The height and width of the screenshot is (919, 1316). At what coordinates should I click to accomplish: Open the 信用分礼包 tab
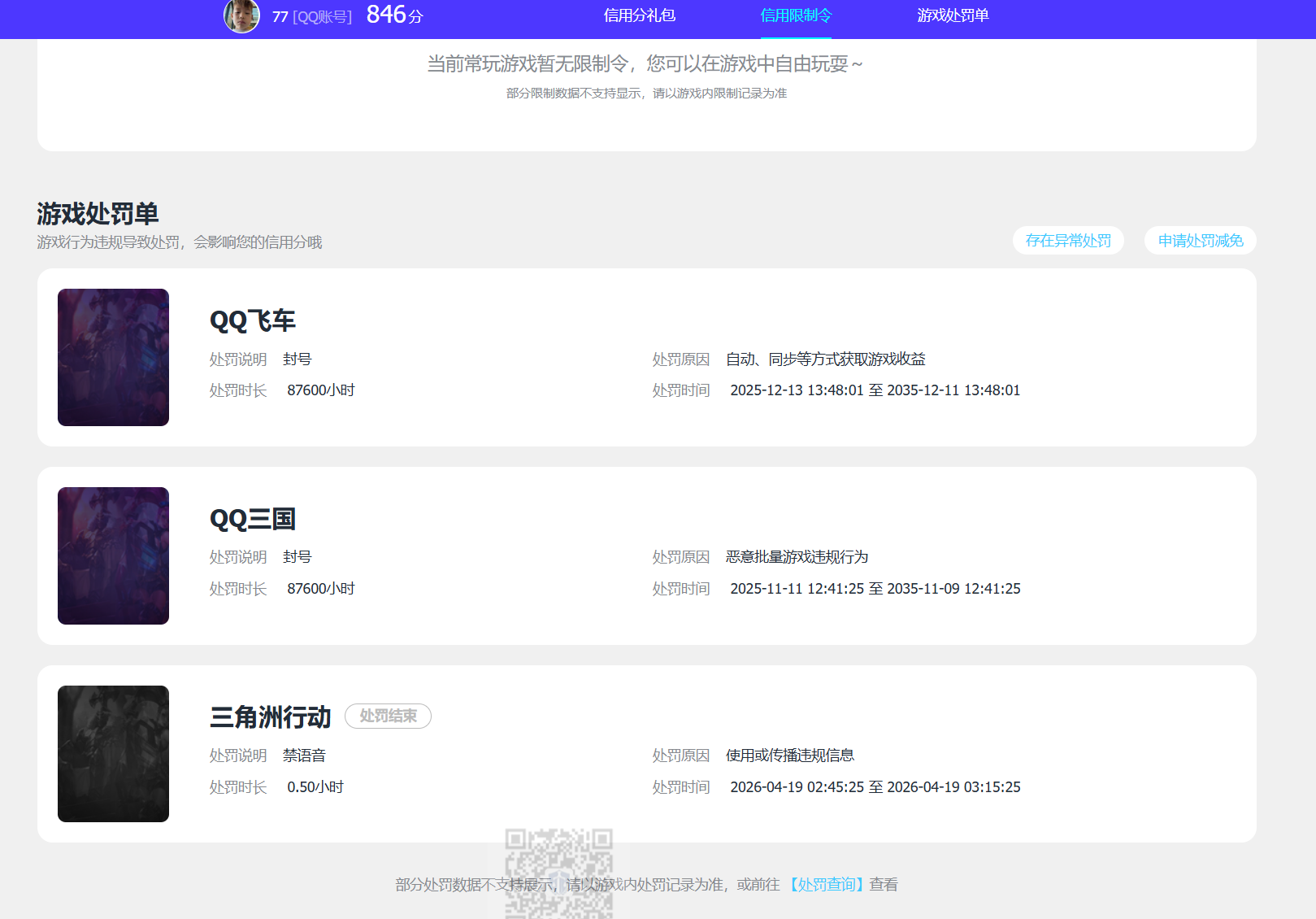[640, 15]
